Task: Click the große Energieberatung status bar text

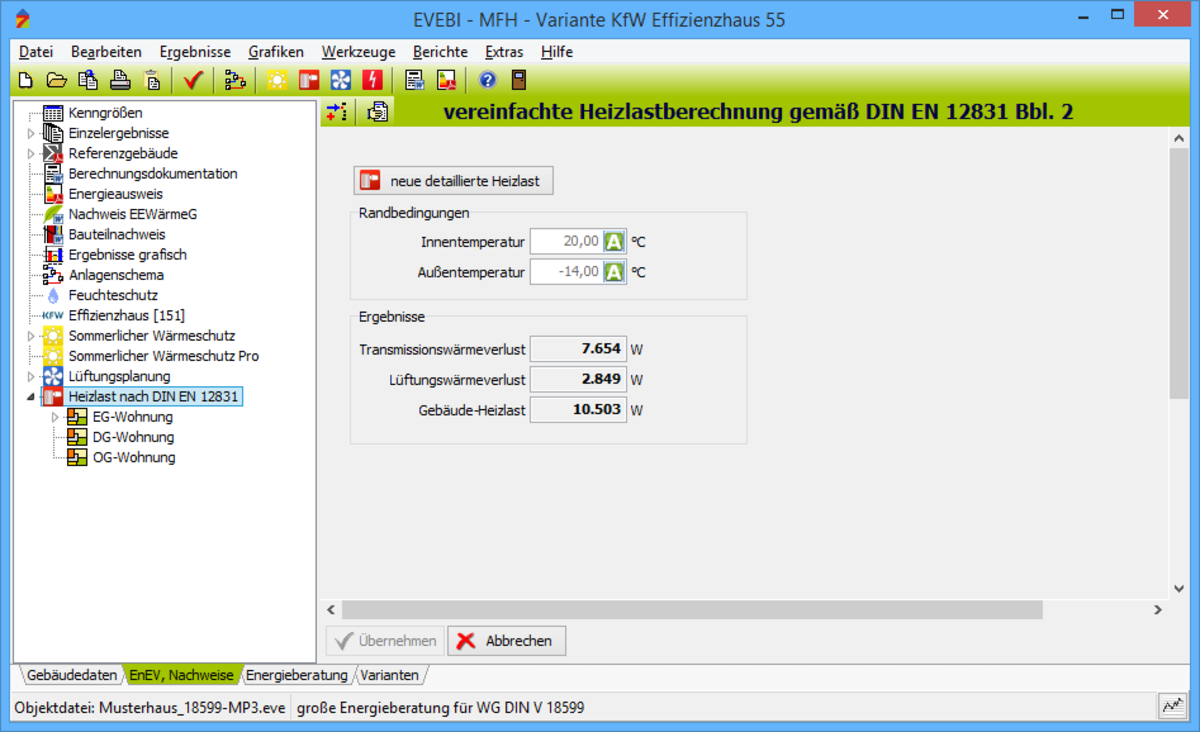Action: (441, 708)
